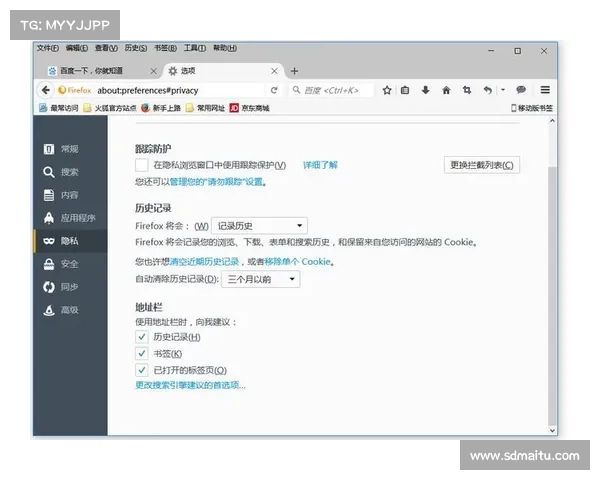This screenshot has height=480, width=600.
Task: Open 安全 Security settings in sidebar
Action: click(70, 264)
